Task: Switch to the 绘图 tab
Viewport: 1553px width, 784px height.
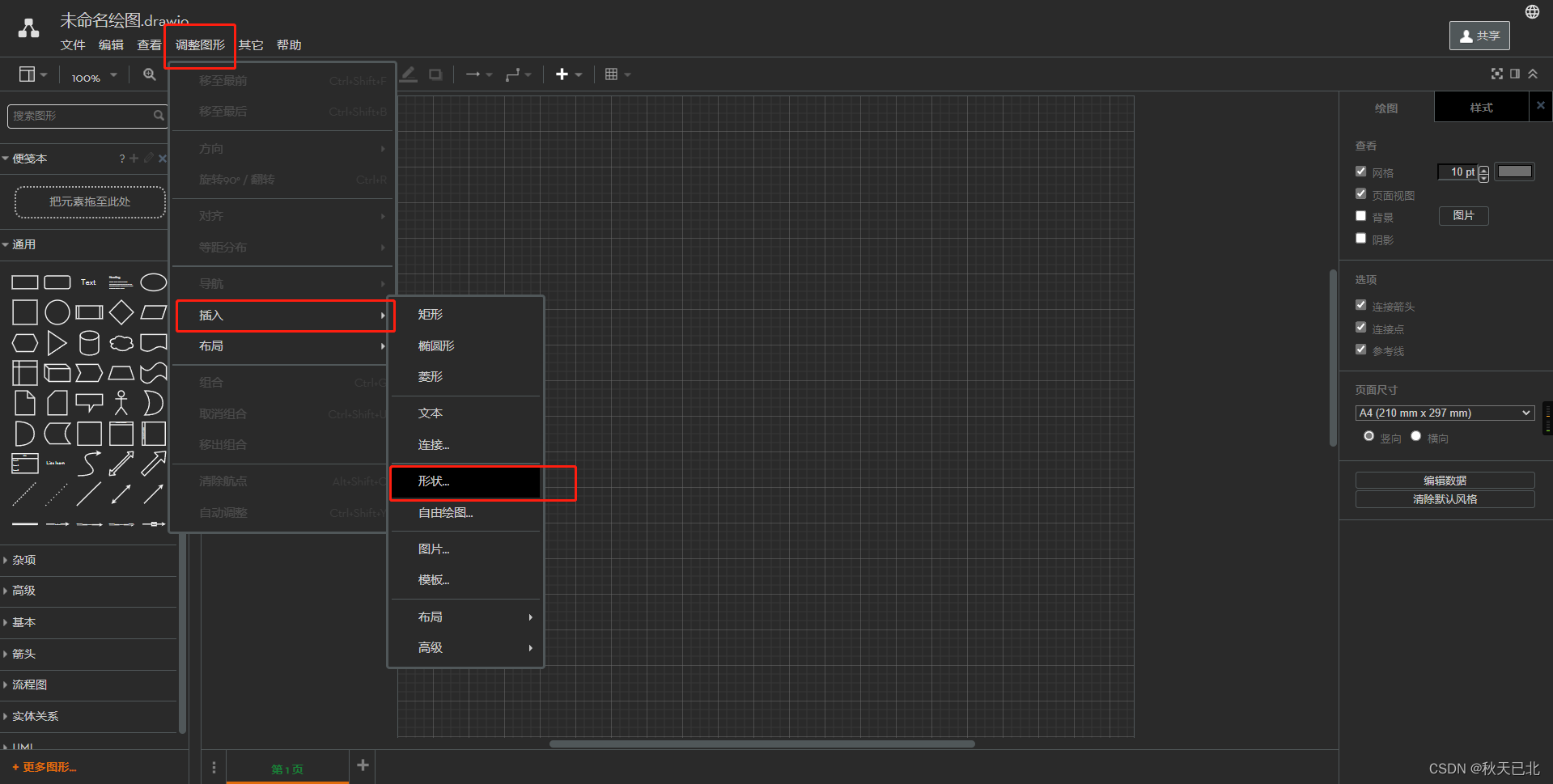Action: click(x=1386, y=108)
